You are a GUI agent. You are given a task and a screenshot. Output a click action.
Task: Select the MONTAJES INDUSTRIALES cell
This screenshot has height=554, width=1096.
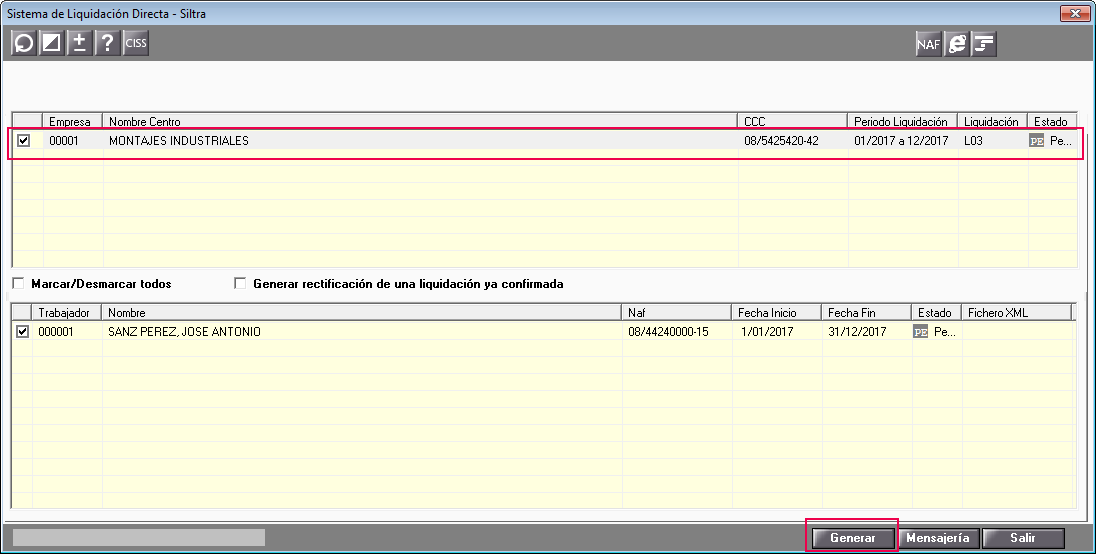pyautogui.click(x=420, y=140)
